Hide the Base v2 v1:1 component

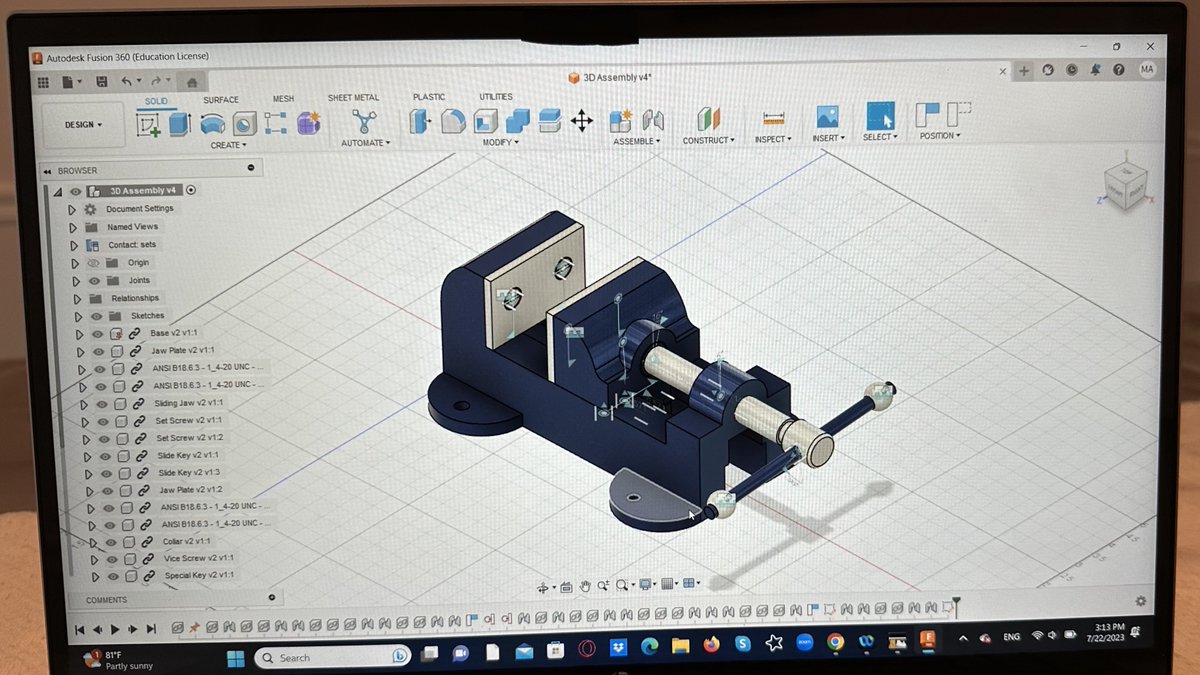pos(98,334)
